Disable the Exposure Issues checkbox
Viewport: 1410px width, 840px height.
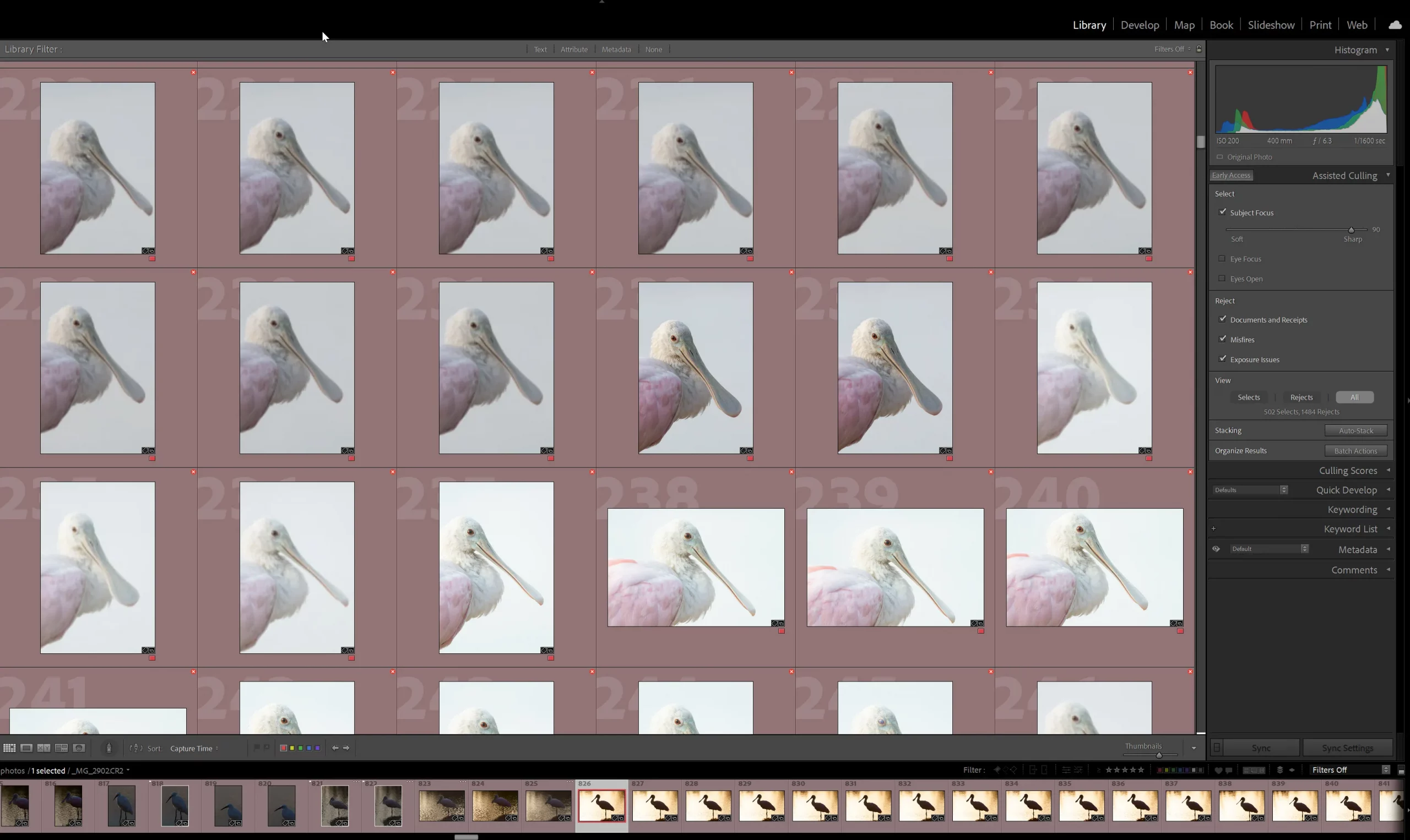coord(1223,359)
